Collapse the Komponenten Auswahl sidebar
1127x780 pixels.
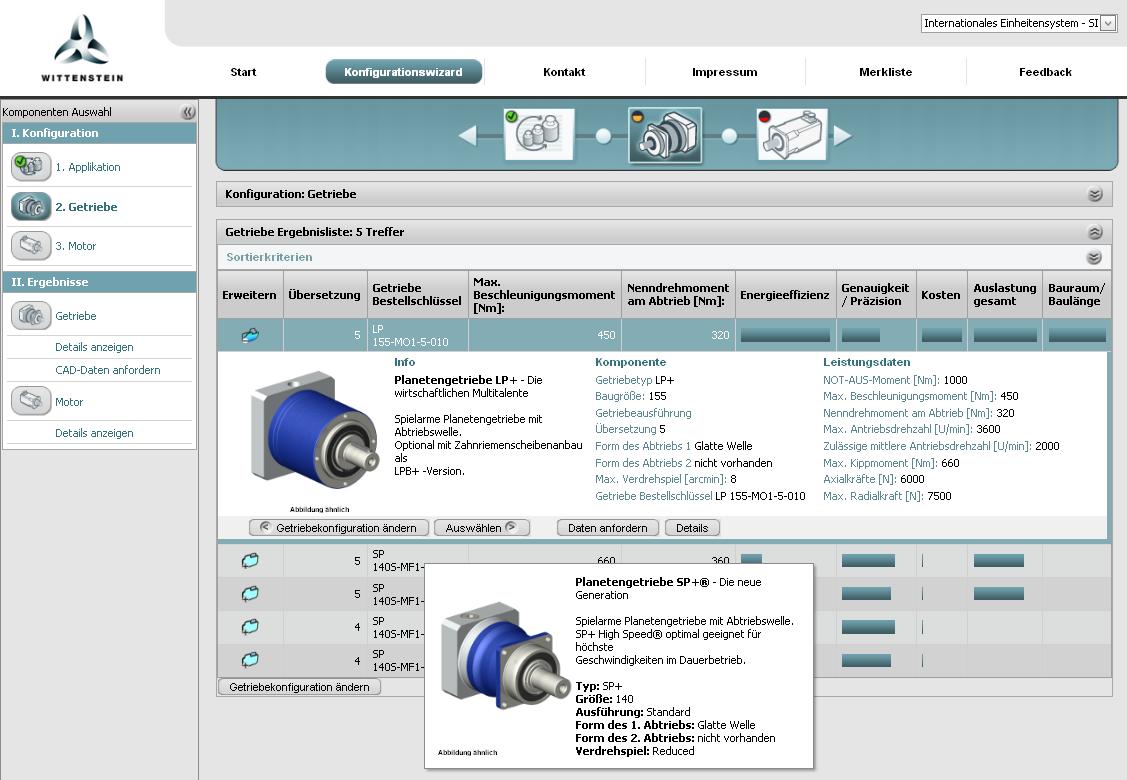tap(188, 113)
